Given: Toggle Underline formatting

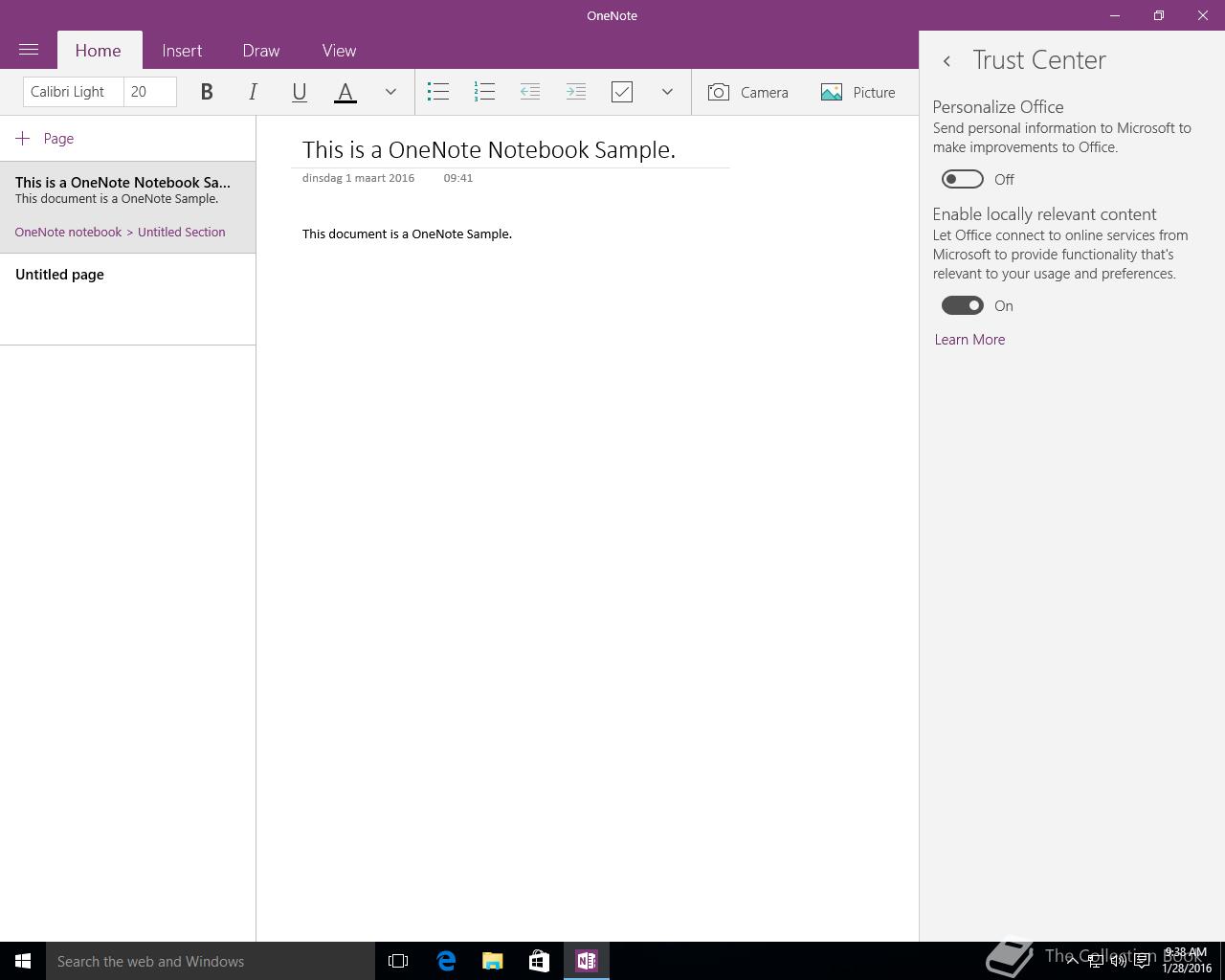Looking at the screenshot, I should pos(299,92).
